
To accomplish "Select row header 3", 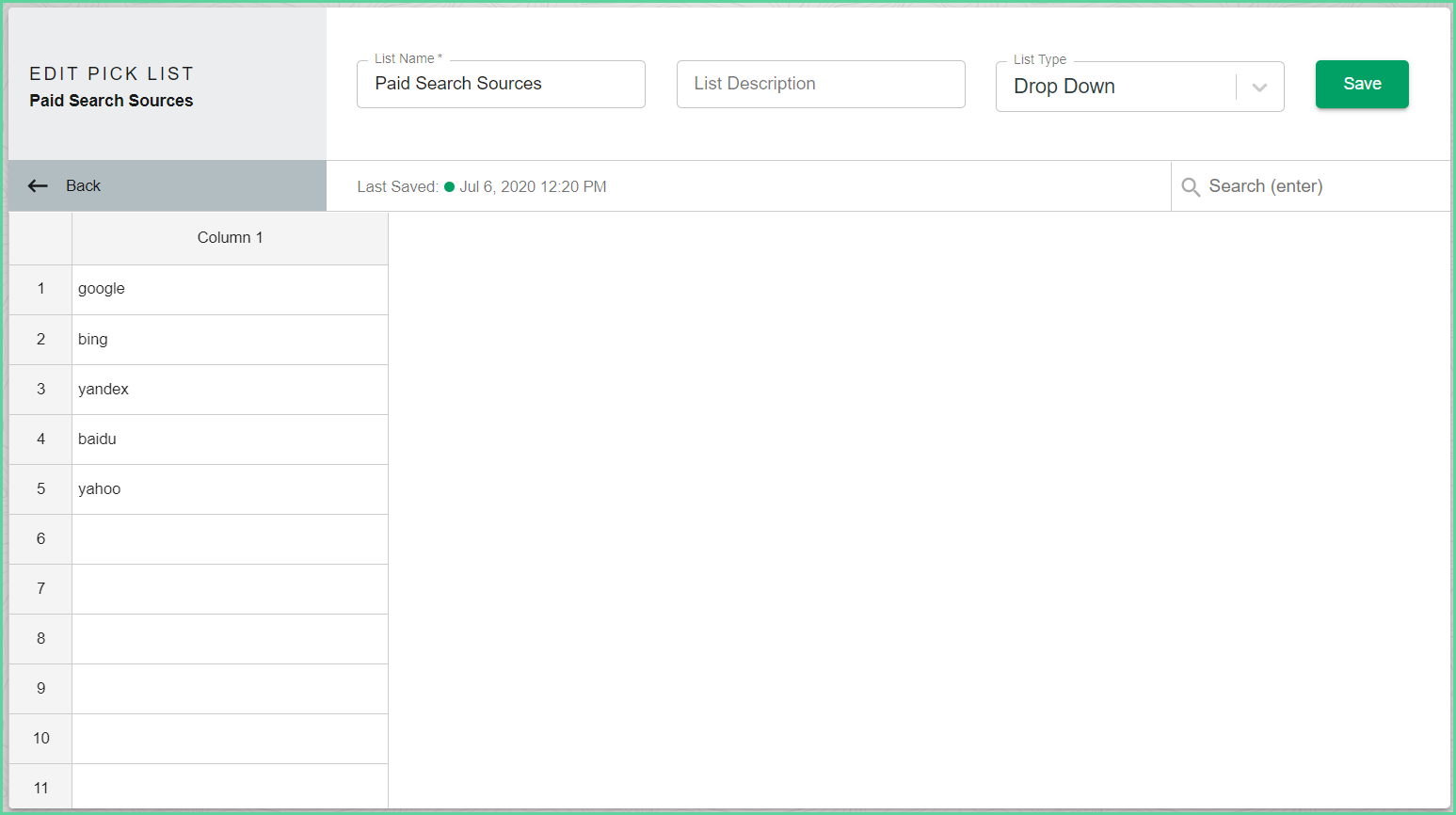I will coord(40,390).
